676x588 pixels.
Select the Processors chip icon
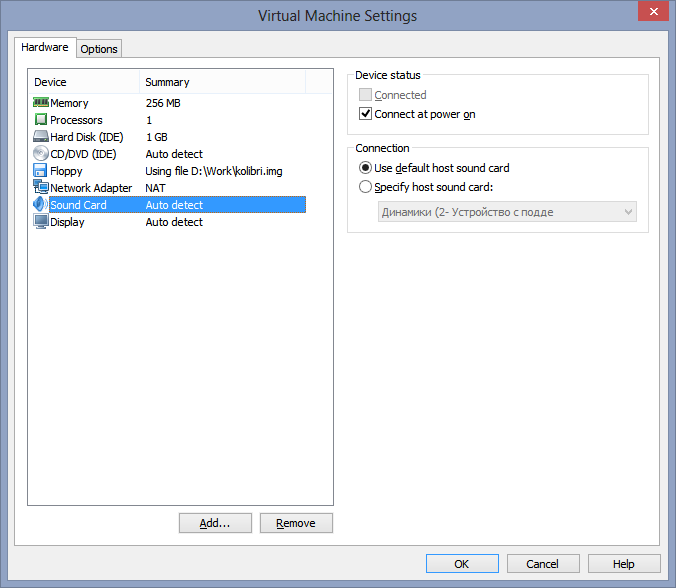pos(41,120)
